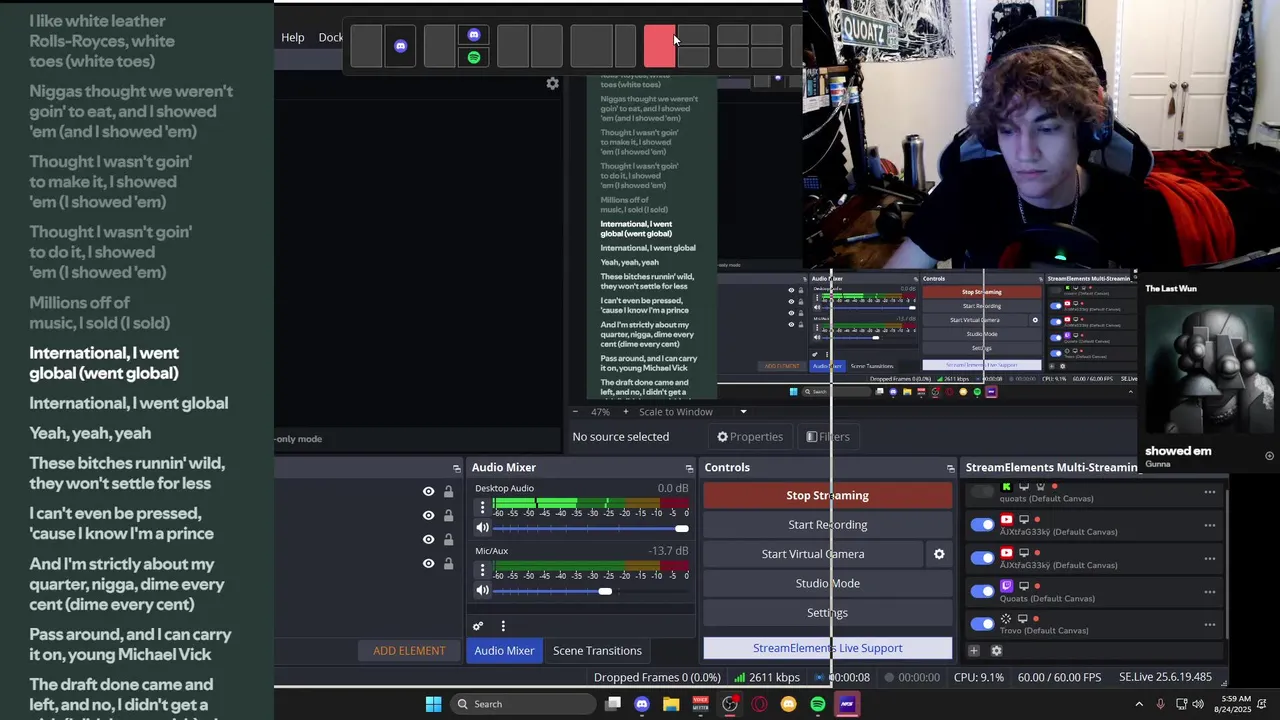Open Desktop Audio three-dot options menu

(x=482, y=508)
